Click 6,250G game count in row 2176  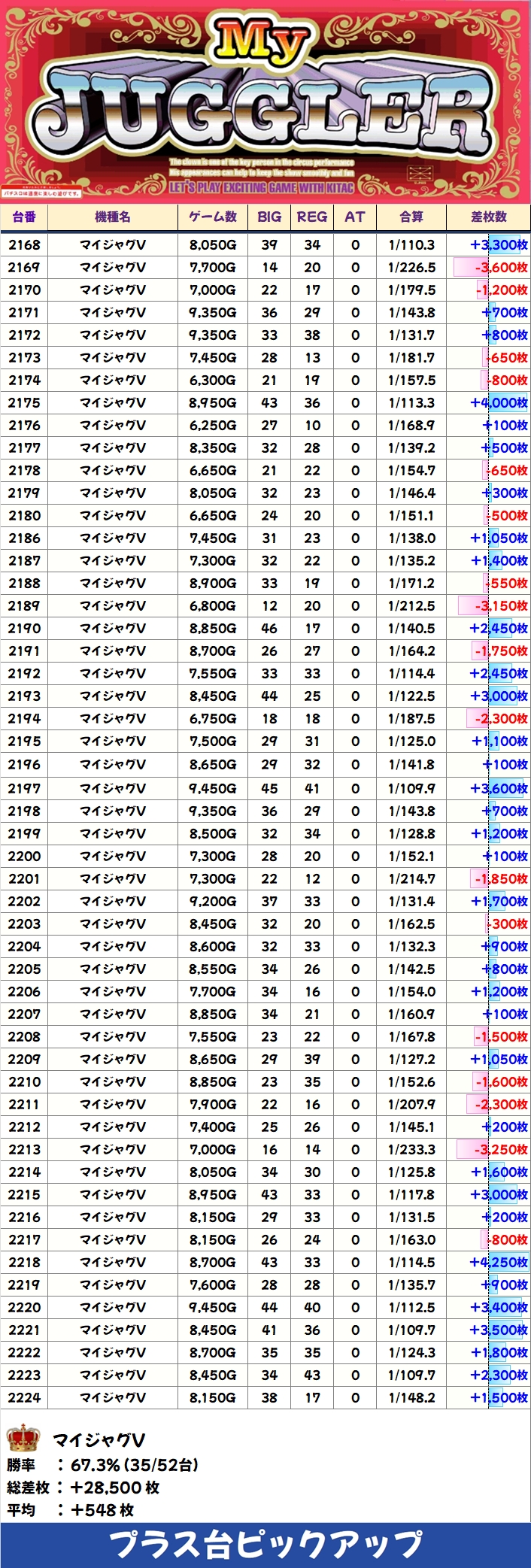(213, 425)
